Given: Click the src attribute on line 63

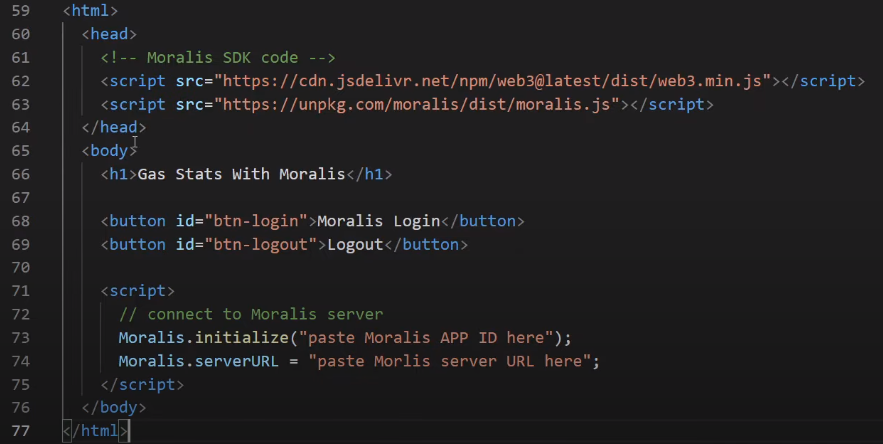Looking at the screenshot, I should 189,104.
